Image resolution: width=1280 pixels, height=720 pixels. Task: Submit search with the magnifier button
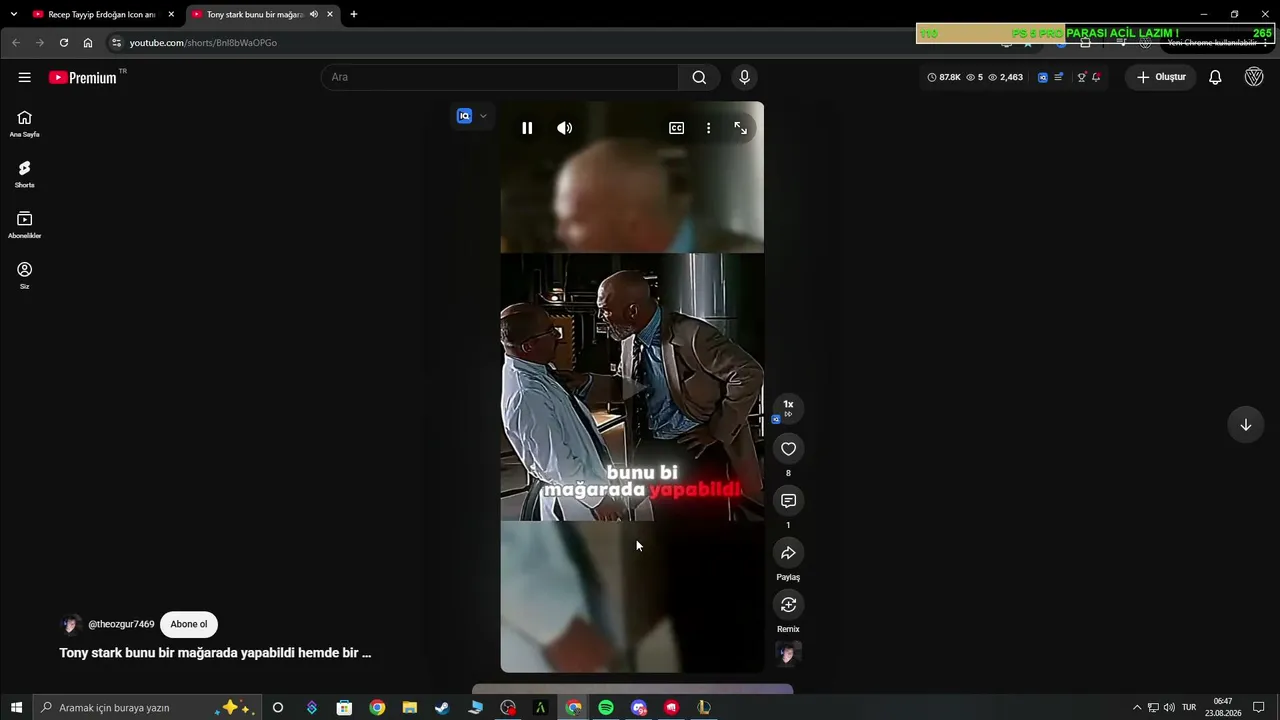click(x=699, y=77)
